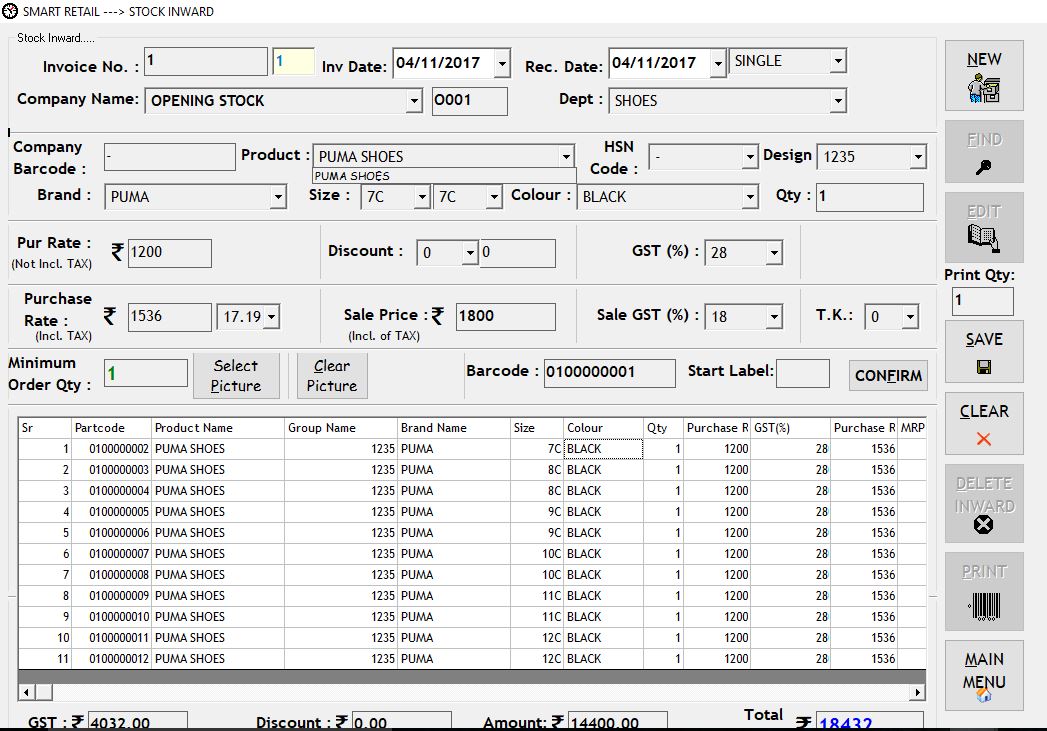Click the Purchase Rate 1536 field

click(170, 317)
